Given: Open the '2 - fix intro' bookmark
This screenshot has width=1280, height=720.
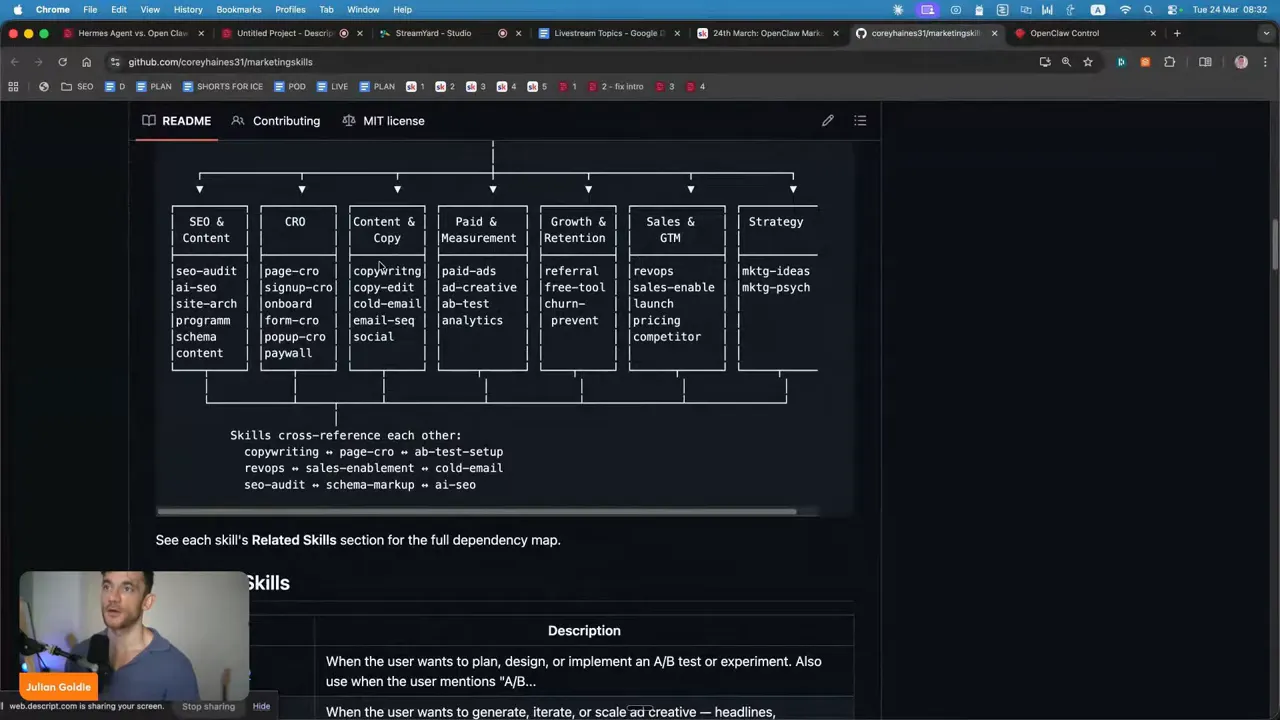Looking at the screenshot, I should (x=616, y=87).
